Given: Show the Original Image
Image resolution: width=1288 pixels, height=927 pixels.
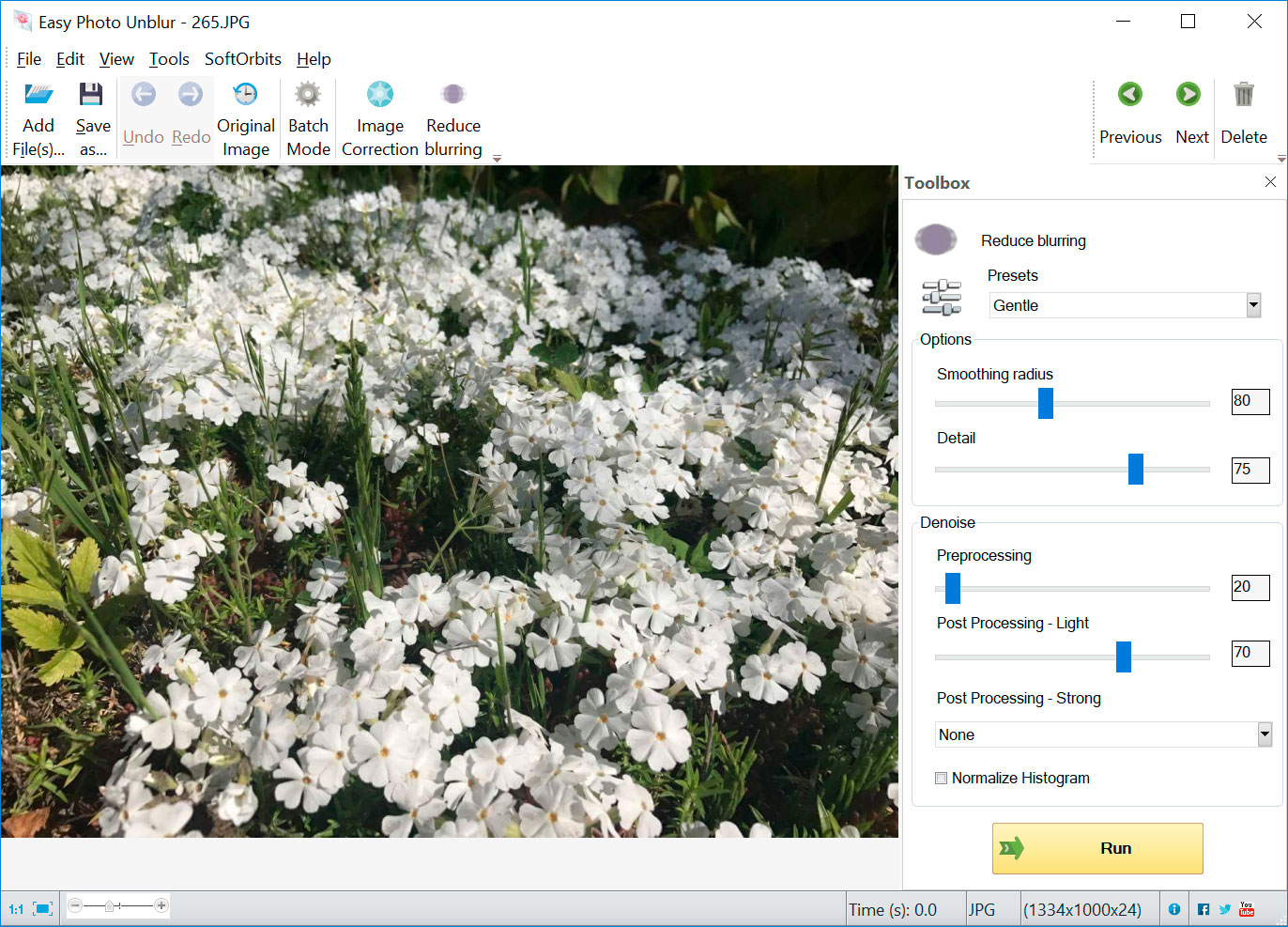Looking at the screenshot, I should (x=245, y=113).
